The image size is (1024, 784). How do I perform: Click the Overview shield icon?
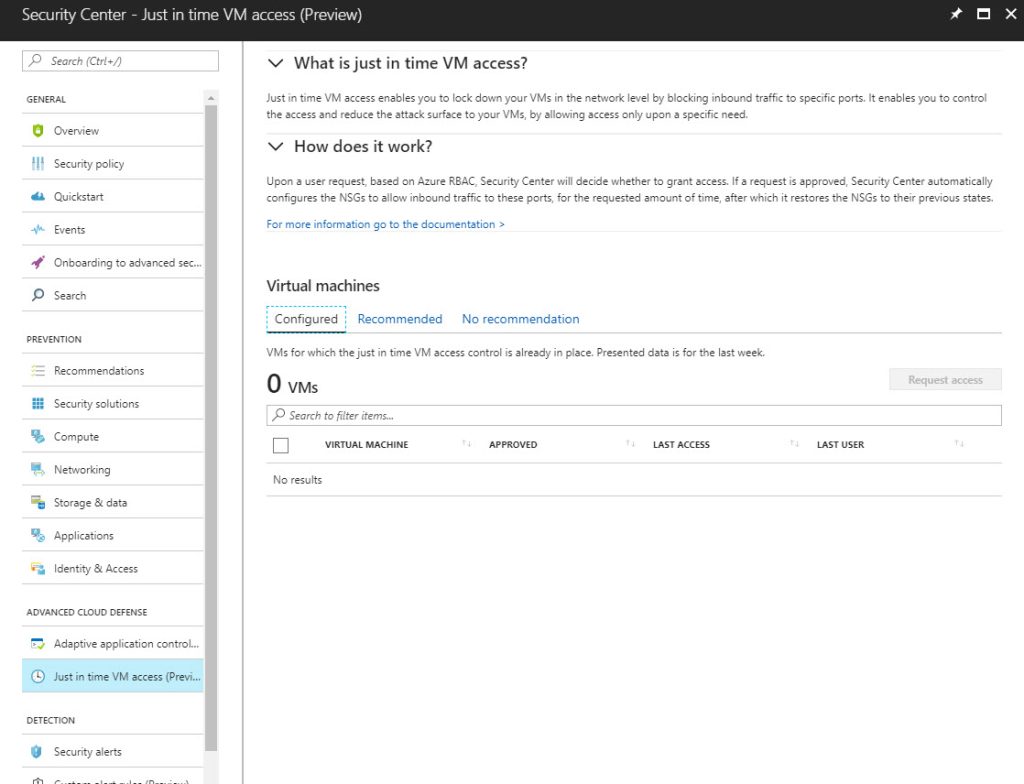coord(38,131)
